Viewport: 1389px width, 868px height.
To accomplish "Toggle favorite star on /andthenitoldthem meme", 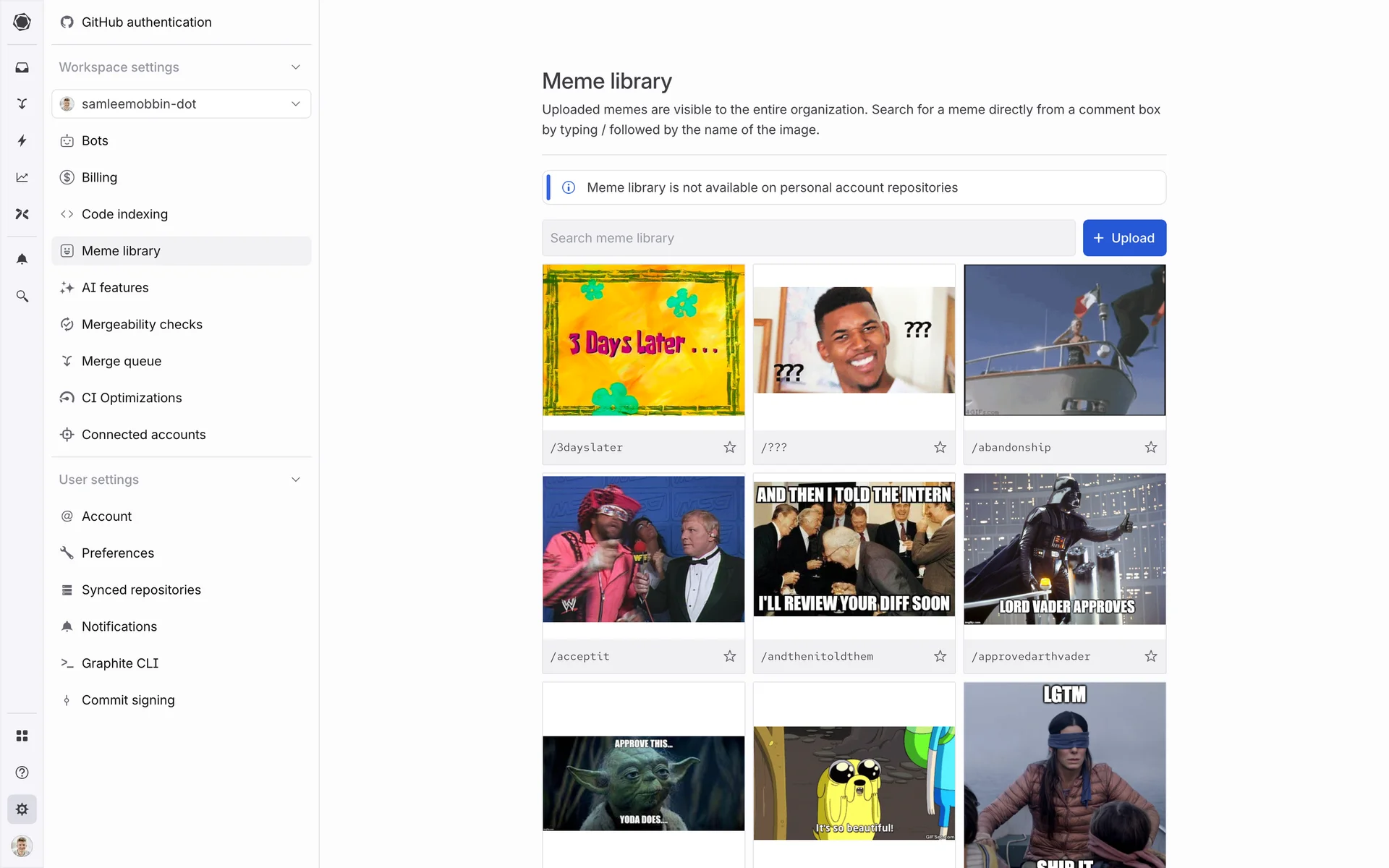I will coord(940,656).
